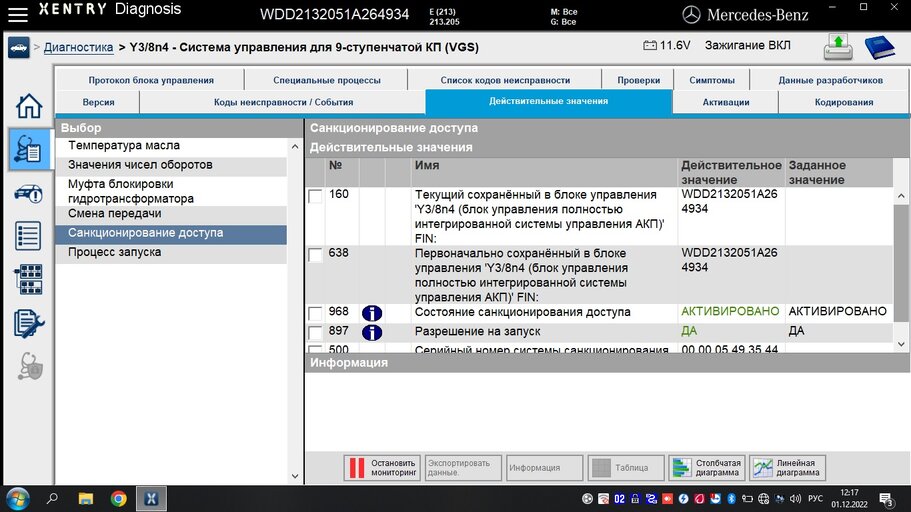Viewport: 911px width, 512px height.
Task: Launch Chrome from the taskbar
Action: click(119, 499)
